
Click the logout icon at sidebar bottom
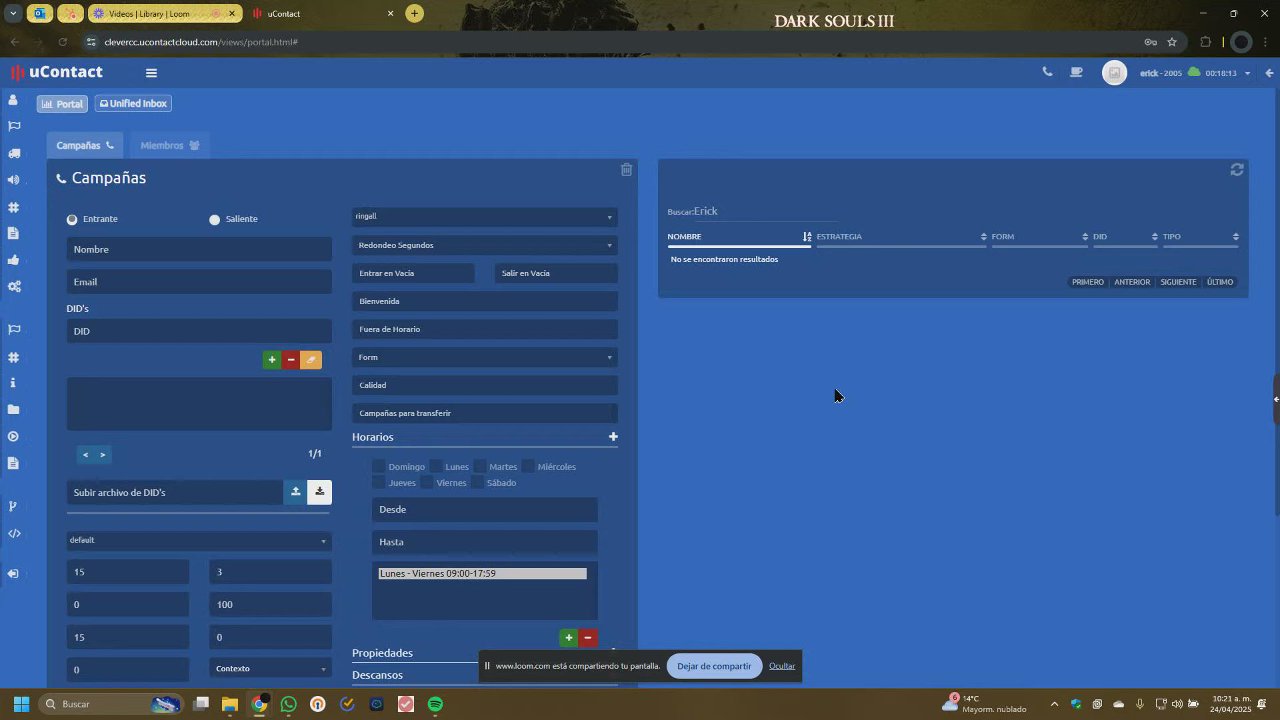point(13,573)
